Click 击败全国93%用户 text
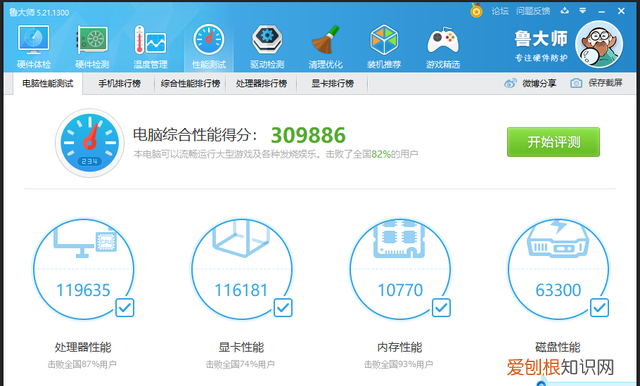This screenshot has height=386, width=640. [399, 364]
